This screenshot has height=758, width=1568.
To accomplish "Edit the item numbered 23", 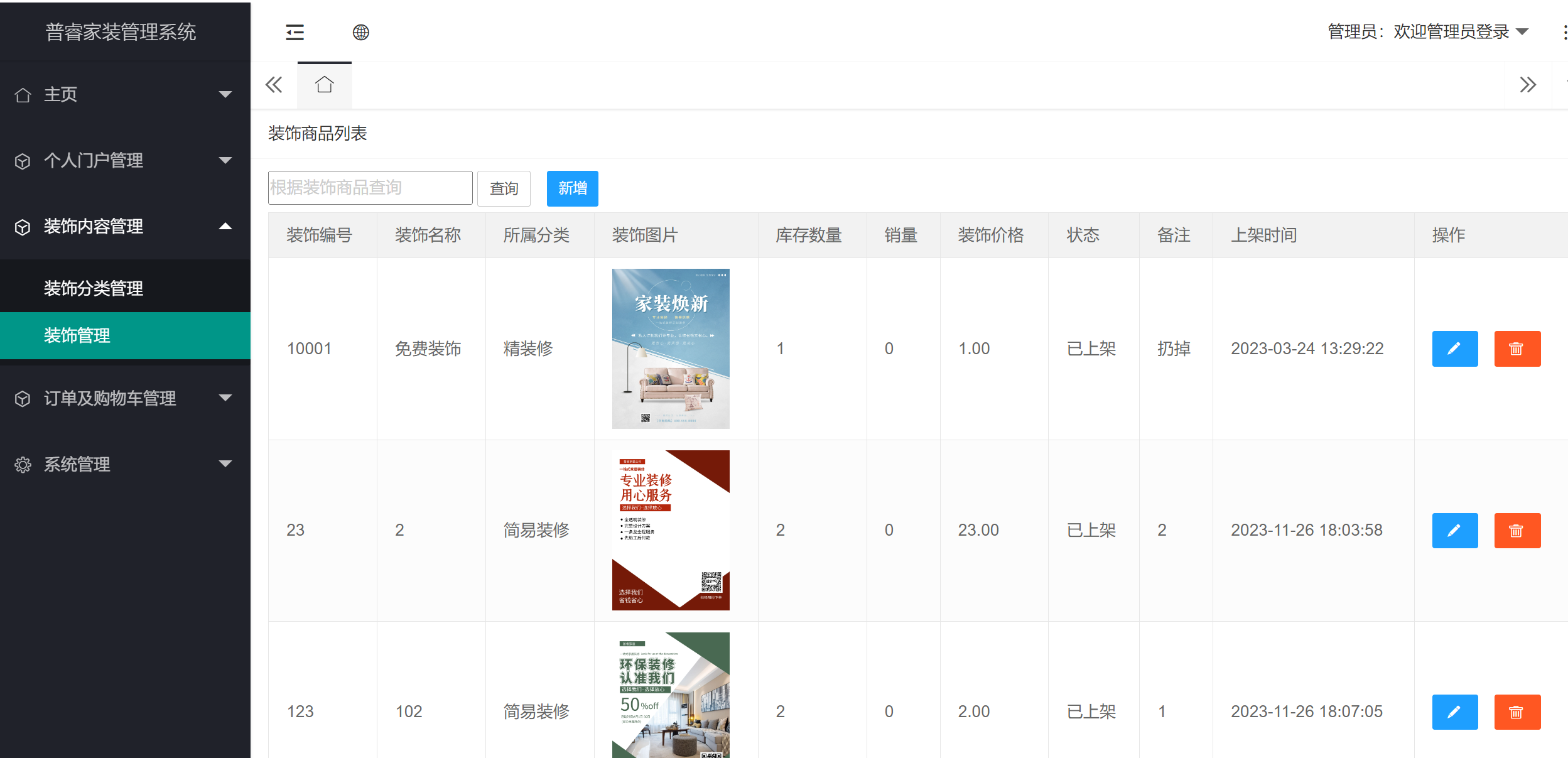I will pos(1454,531).
